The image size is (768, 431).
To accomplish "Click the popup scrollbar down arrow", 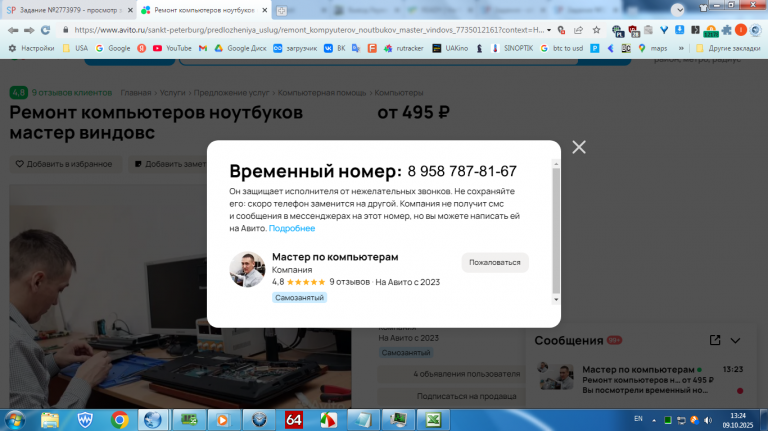I will tap(556, 300).
